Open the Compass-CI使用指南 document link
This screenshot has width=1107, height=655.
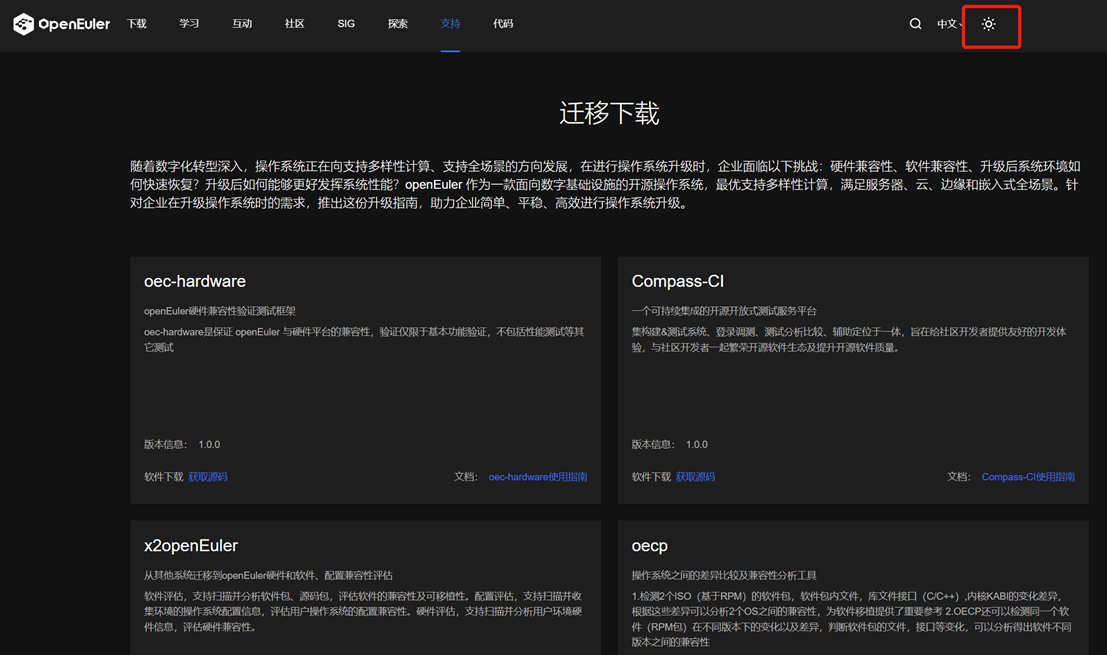click(x=1027, y=477)
